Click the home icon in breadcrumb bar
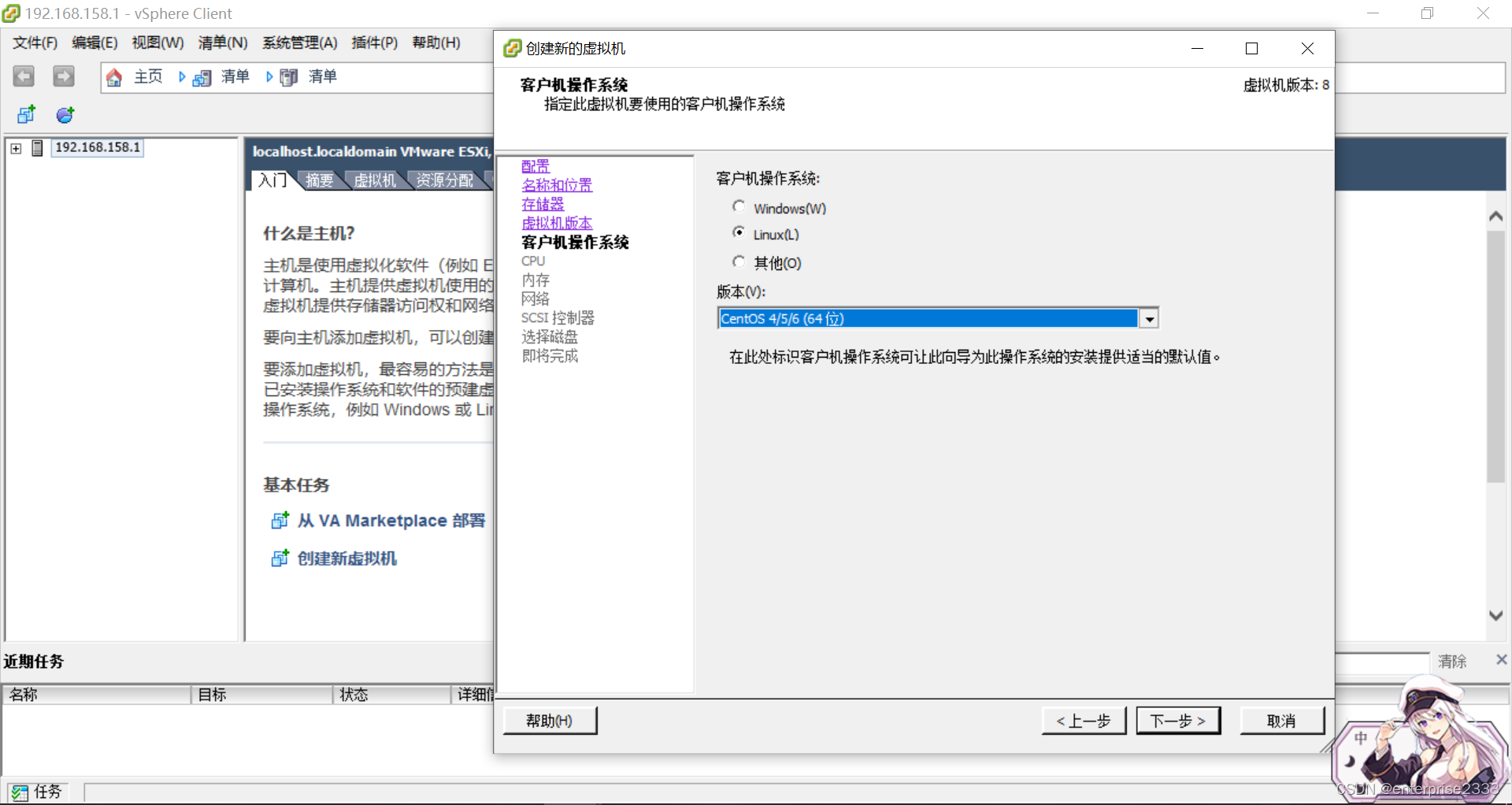 [x=114, y=77]
